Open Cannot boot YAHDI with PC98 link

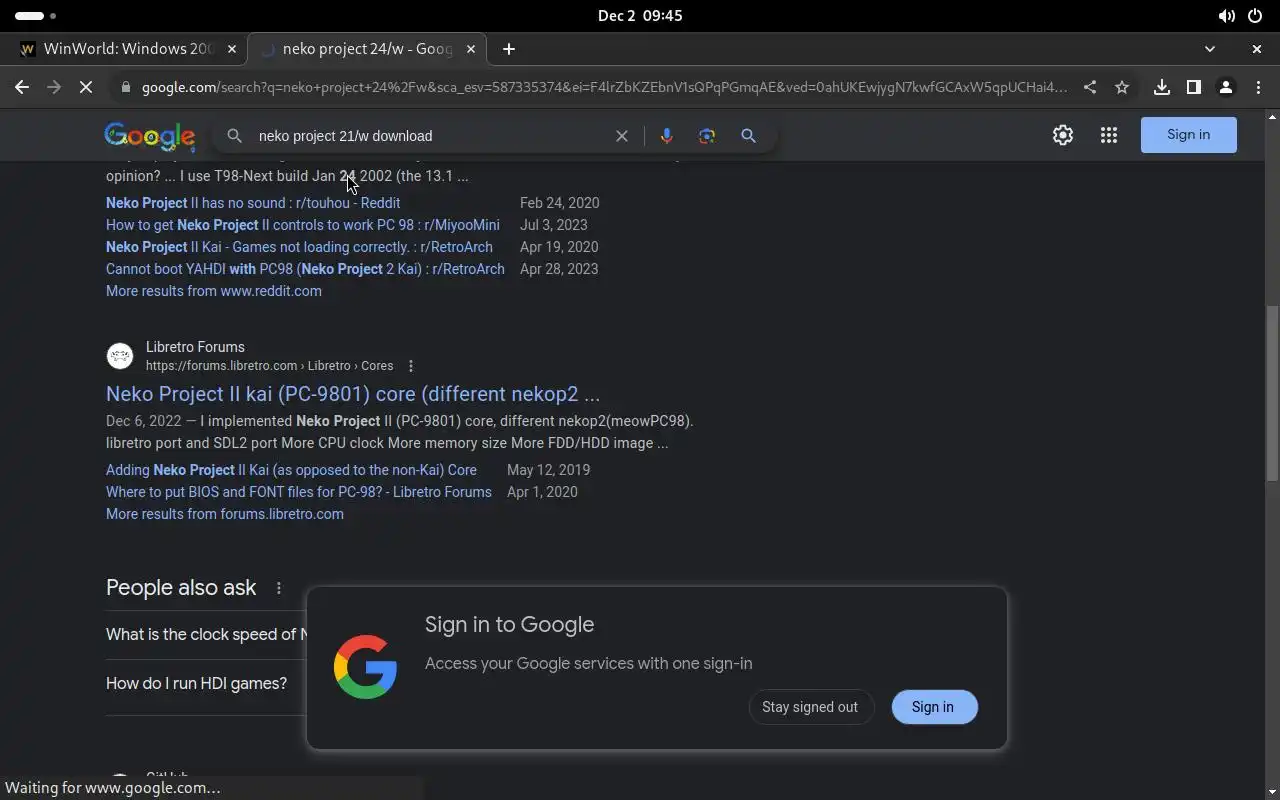click(305, 269)
